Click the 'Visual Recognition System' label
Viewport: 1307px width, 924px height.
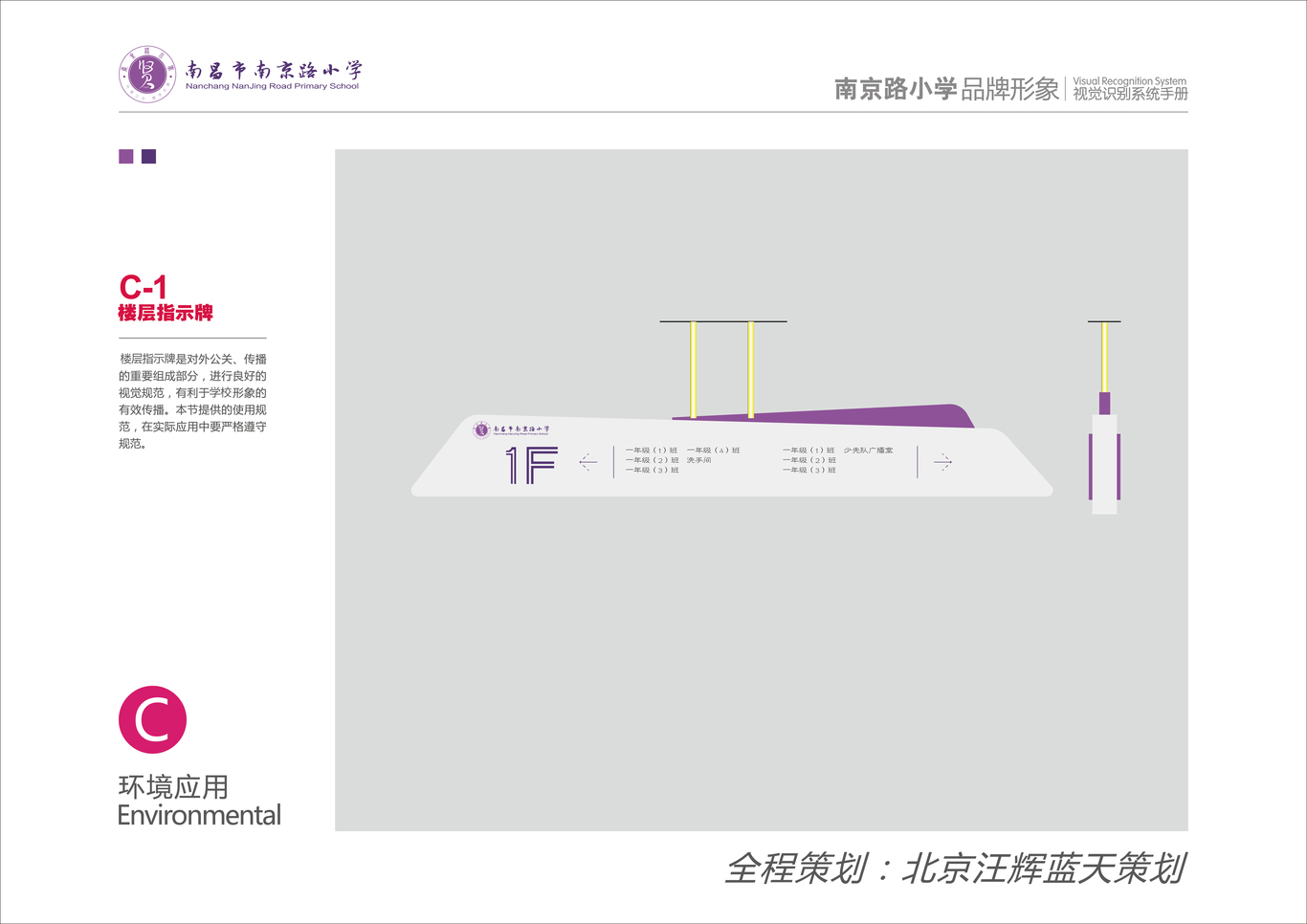pyautogui.click(x=1129, y=81)
